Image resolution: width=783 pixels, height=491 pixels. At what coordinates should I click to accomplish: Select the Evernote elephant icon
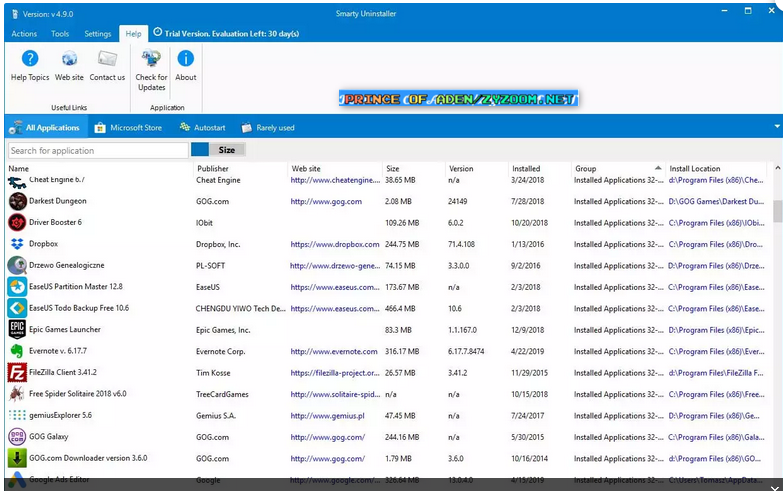coord(17,351)
